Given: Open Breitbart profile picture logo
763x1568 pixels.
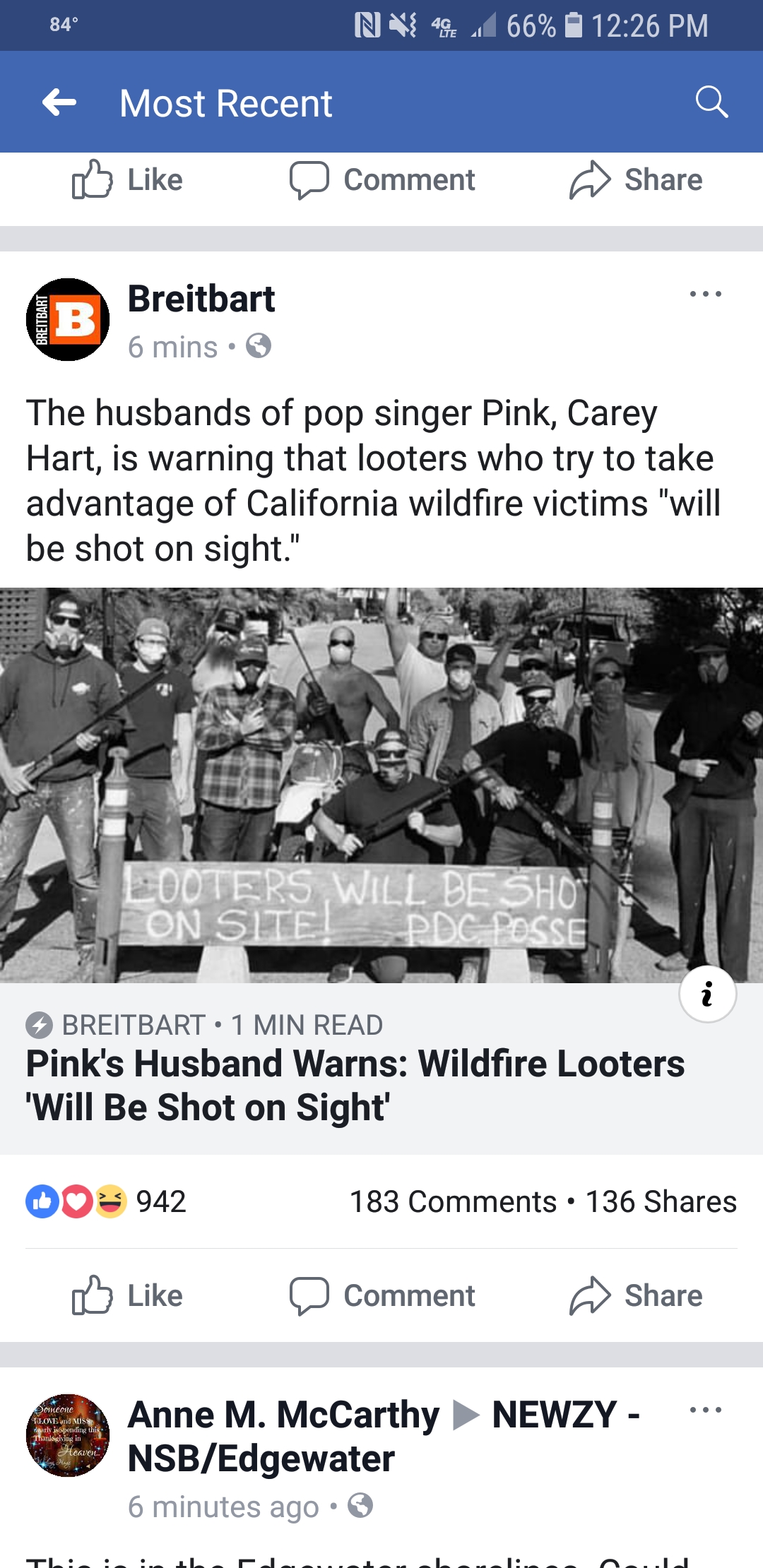Looking at the screenshot, I should coord(68,319).
